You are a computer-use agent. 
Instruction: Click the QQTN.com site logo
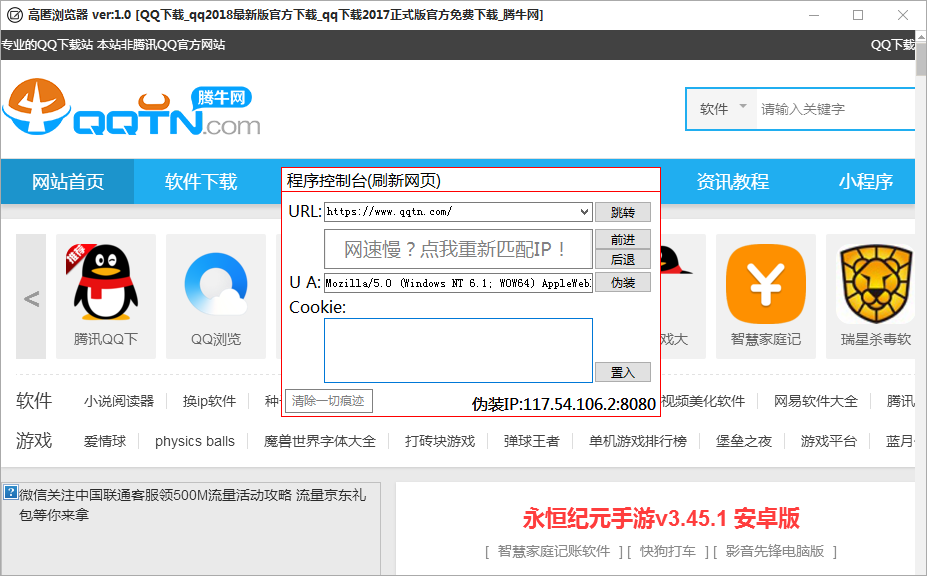tap(132, 108)
